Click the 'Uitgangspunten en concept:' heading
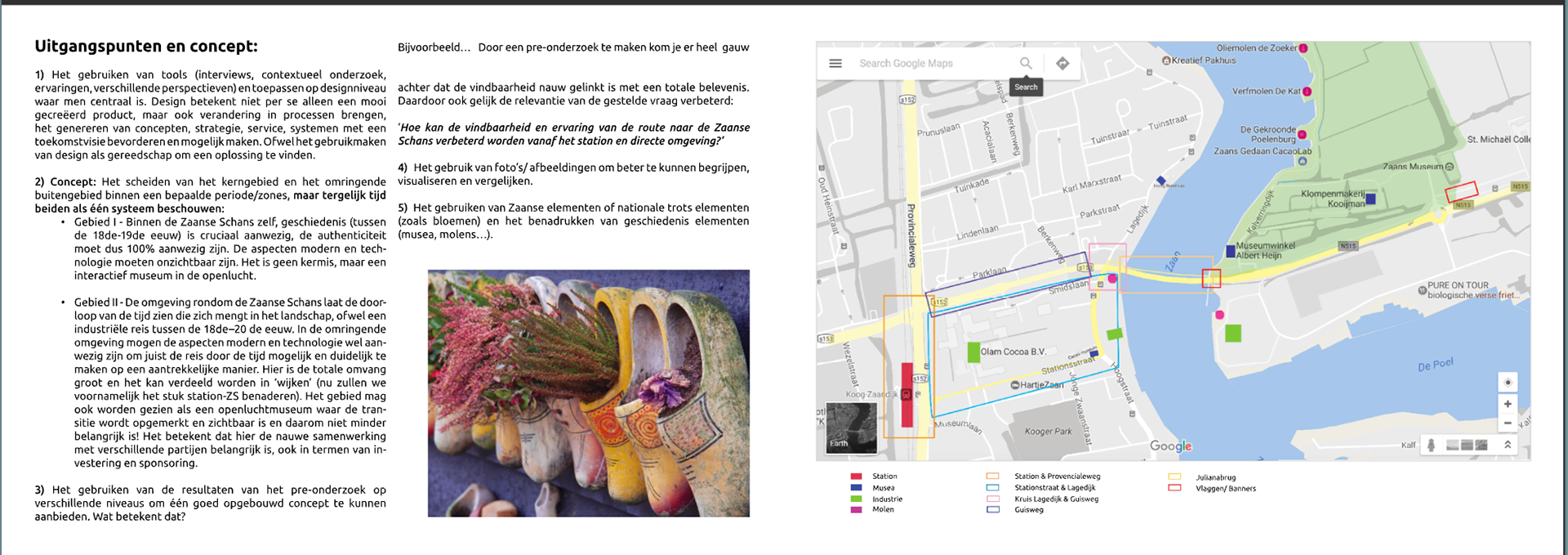The height and width of the screenshot is (555, 1568). pyautogui.click(x=146, y=47)
